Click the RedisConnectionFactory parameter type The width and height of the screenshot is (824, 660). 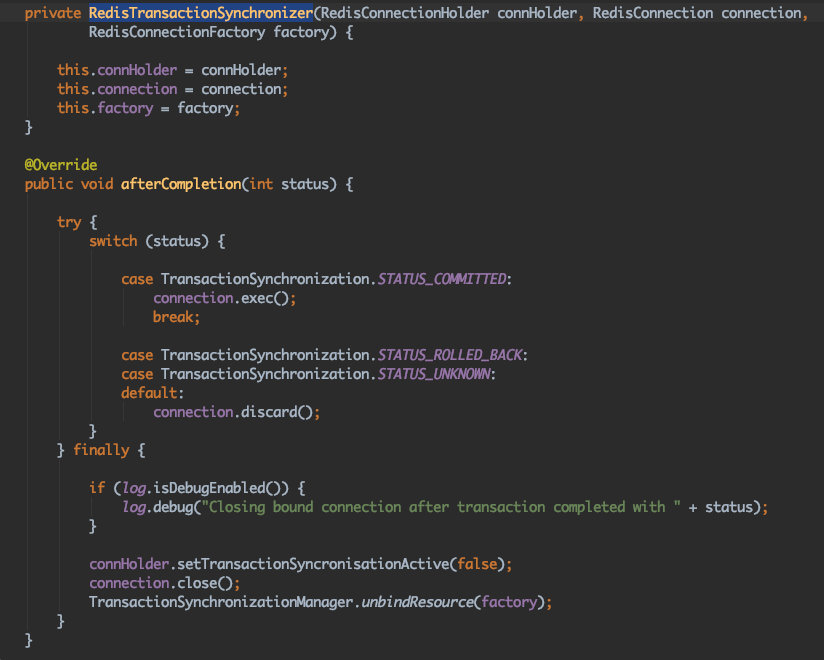177,32
